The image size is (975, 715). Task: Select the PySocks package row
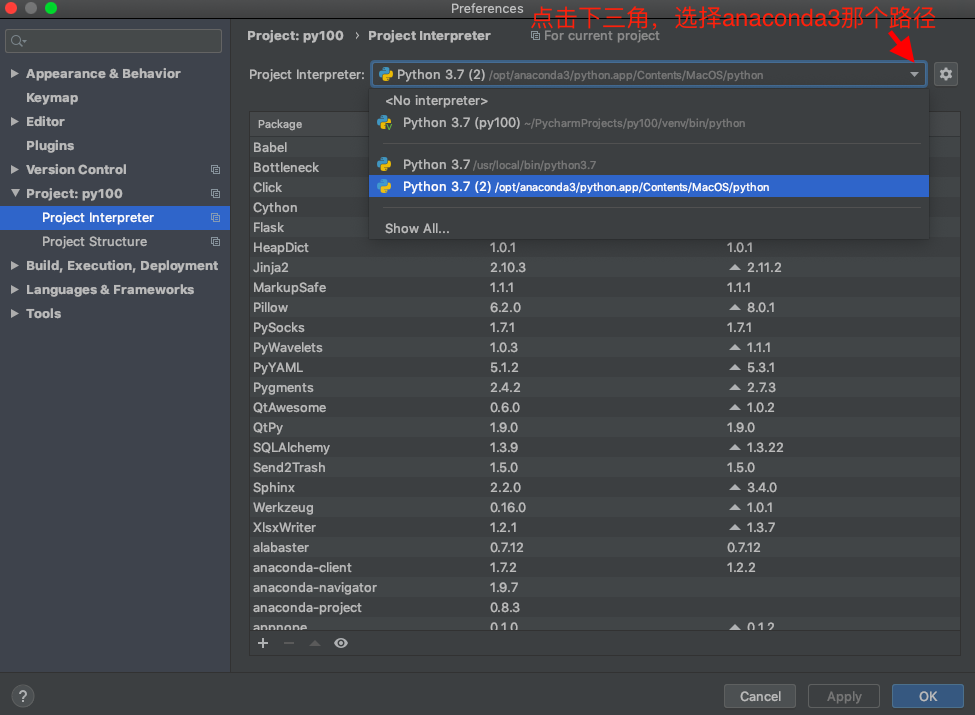pyautogui.click(x=604, y=328)
